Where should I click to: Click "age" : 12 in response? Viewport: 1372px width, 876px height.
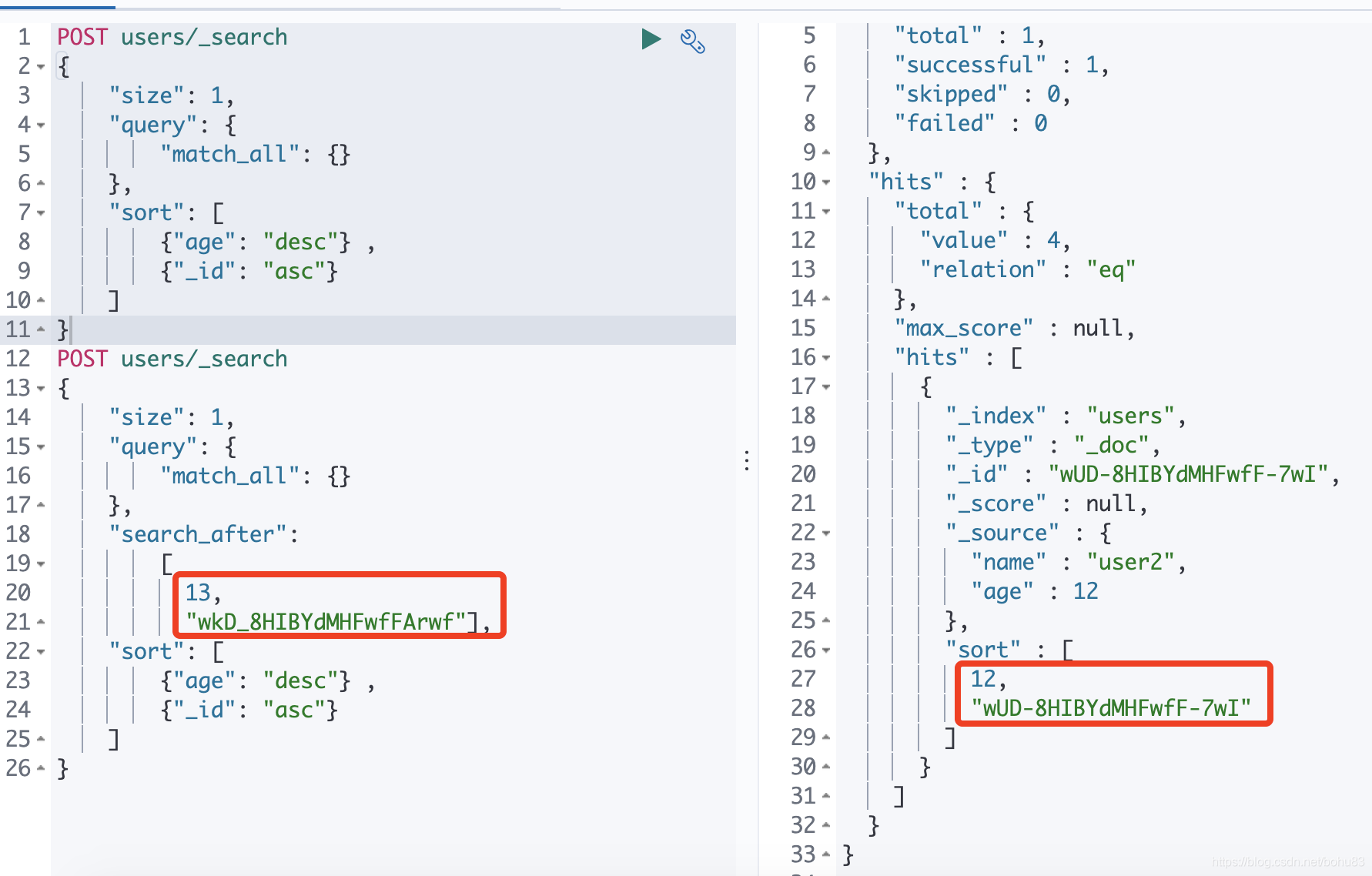[1035, 591]
